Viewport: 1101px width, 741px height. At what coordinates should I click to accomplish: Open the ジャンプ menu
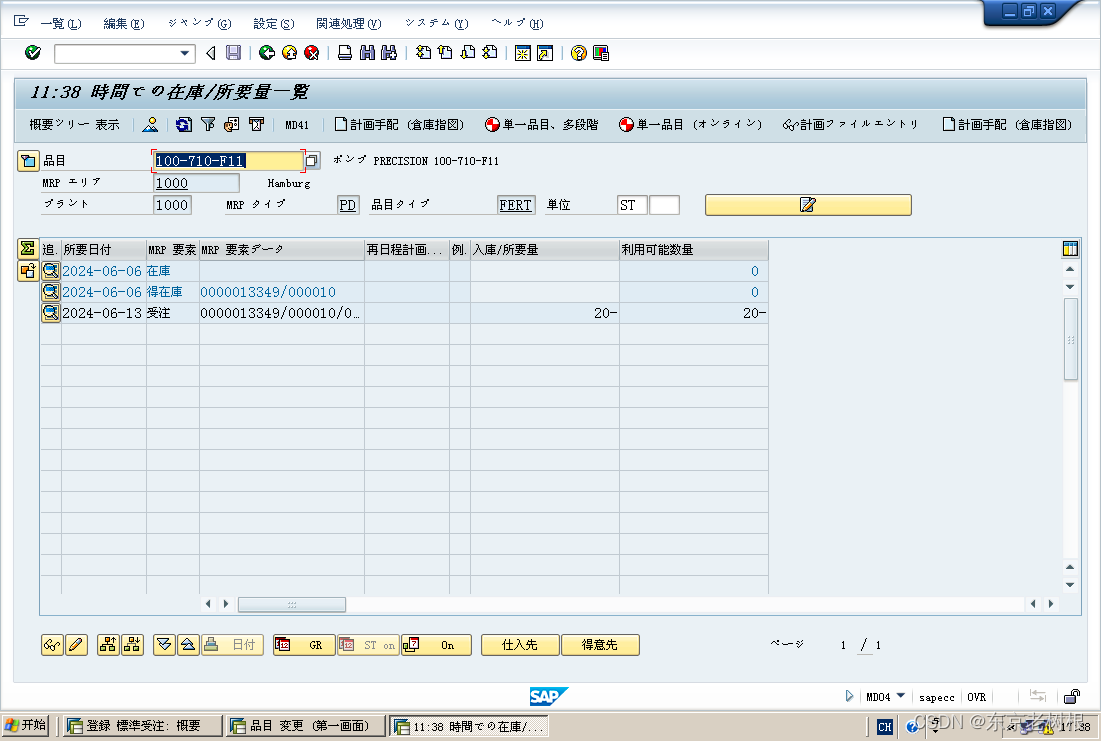click(197, 23)
